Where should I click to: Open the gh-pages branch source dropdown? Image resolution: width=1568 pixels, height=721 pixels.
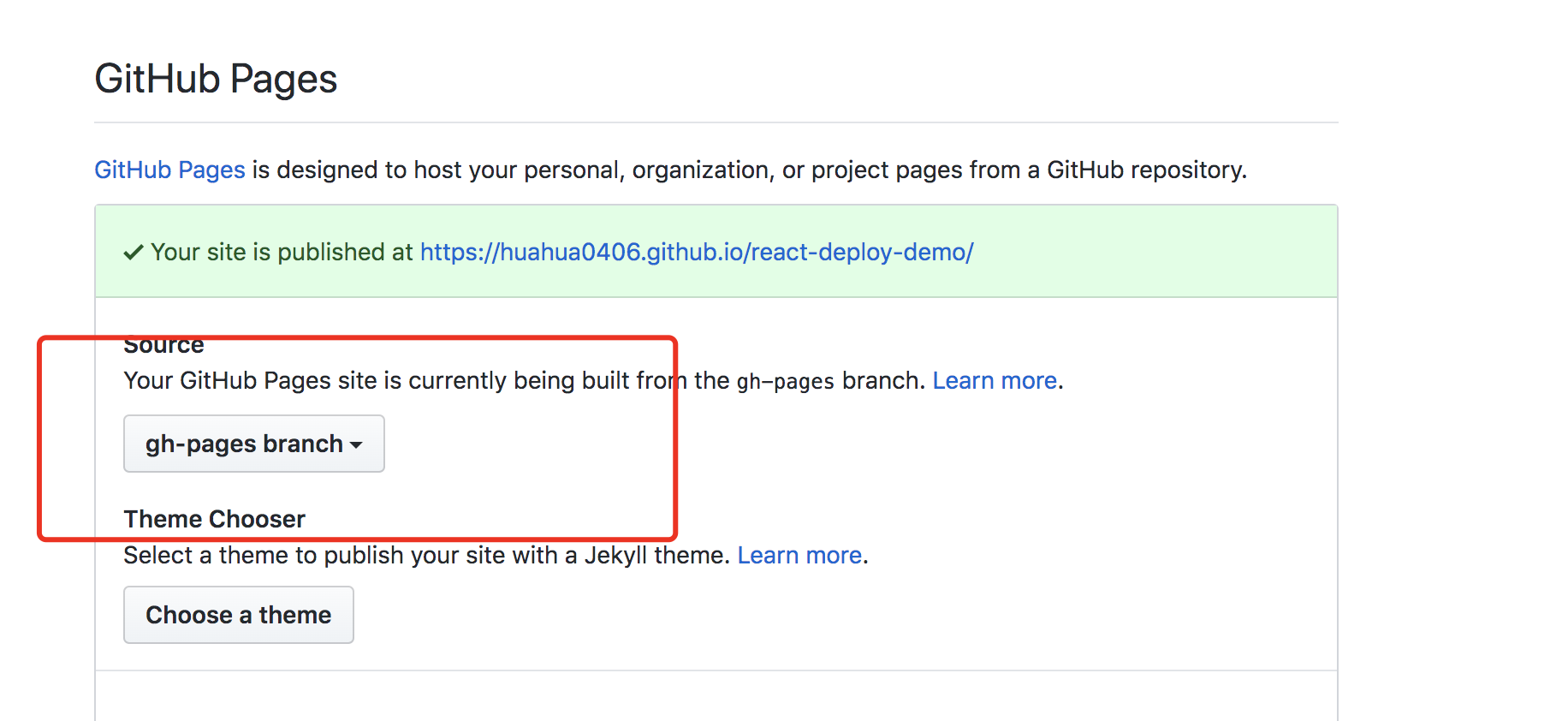[253, 444]
